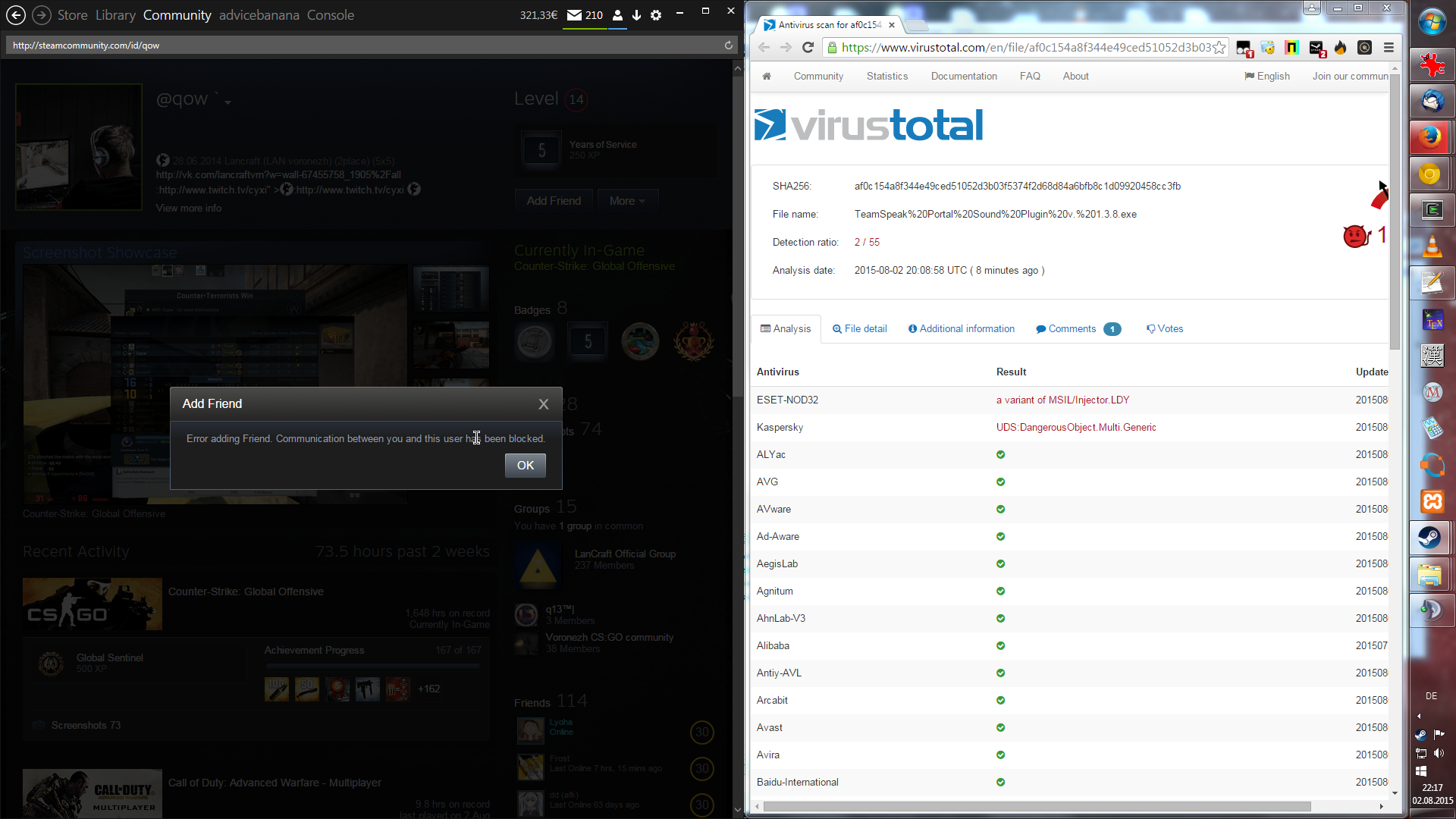The height and width of the screenshot is (819, 1456).
Task: Open the English language selector
Action: pos(1266,76)
